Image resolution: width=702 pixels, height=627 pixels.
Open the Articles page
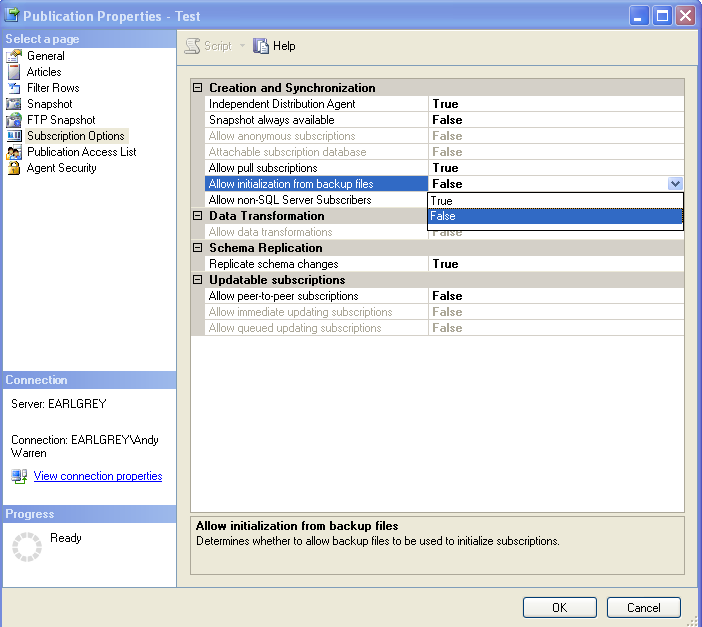(44, 72)
